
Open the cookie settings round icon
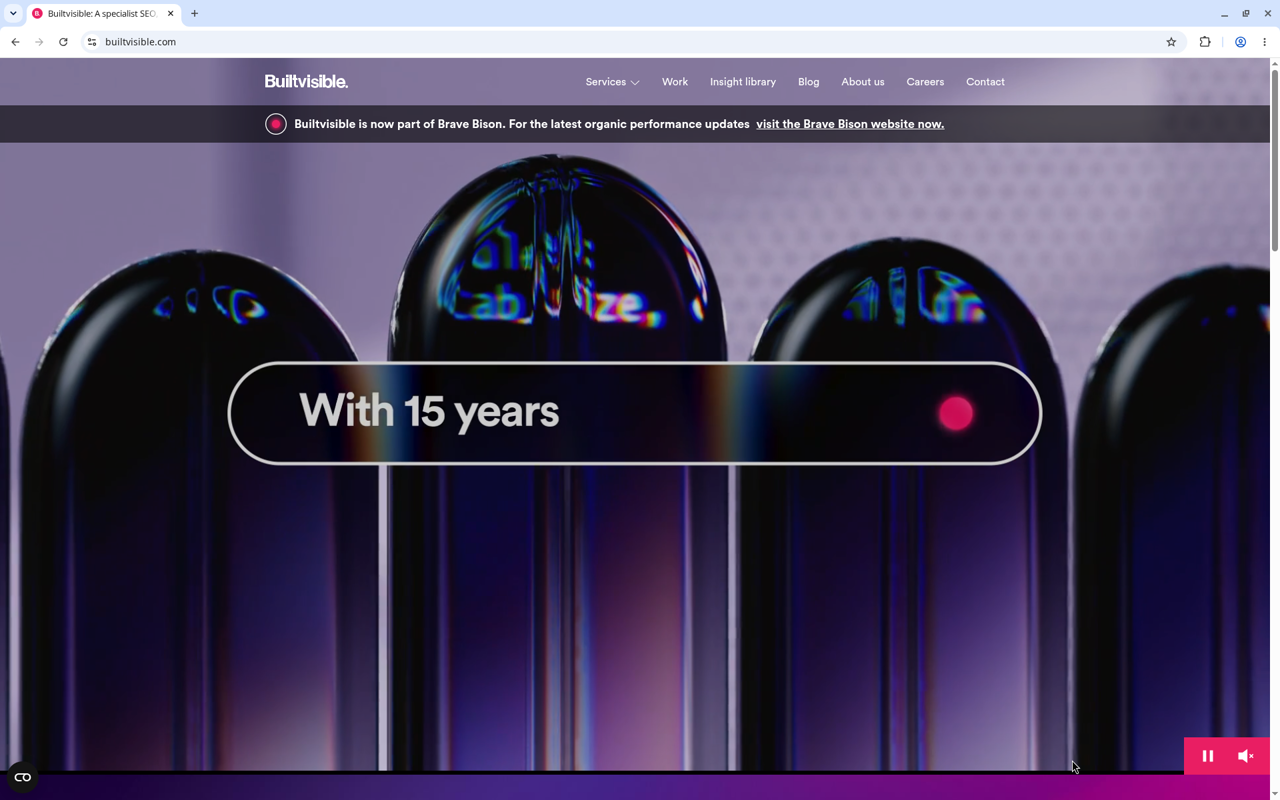(x=22, y=777)
